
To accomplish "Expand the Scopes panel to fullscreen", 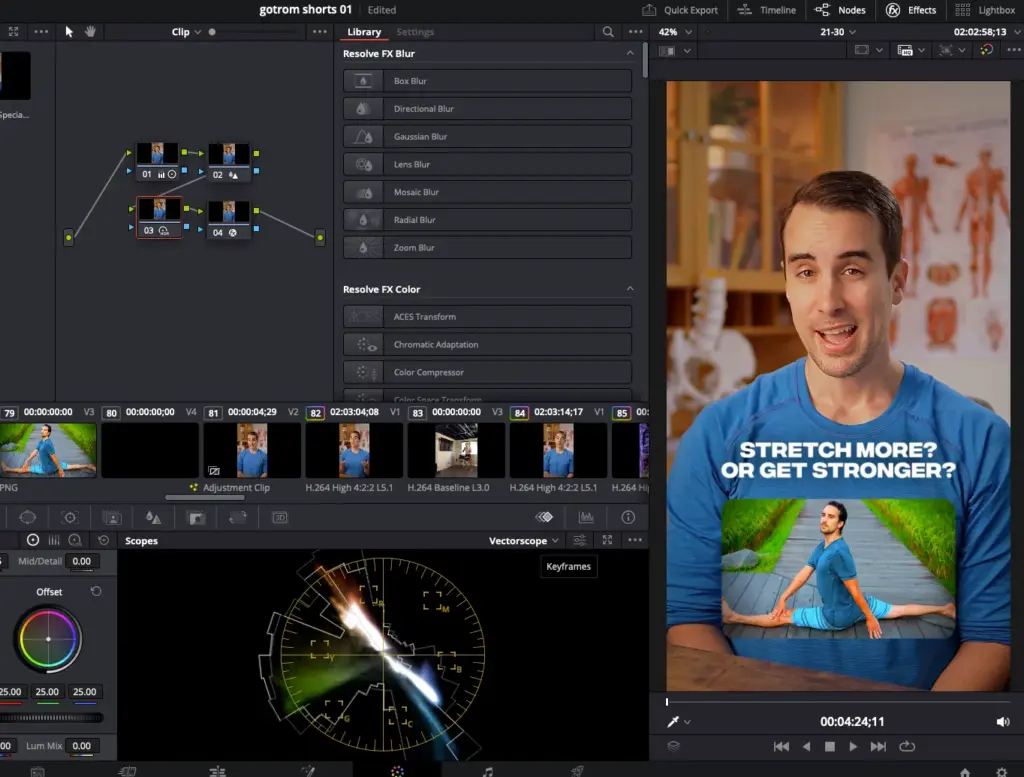I will pos(606,540).
